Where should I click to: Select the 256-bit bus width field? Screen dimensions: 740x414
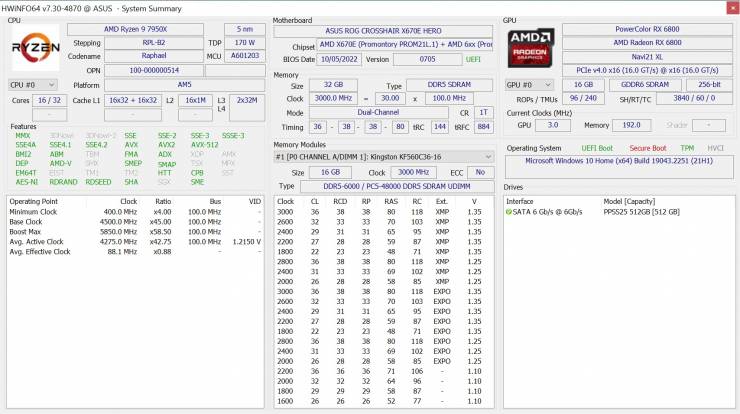click(709, 85)
